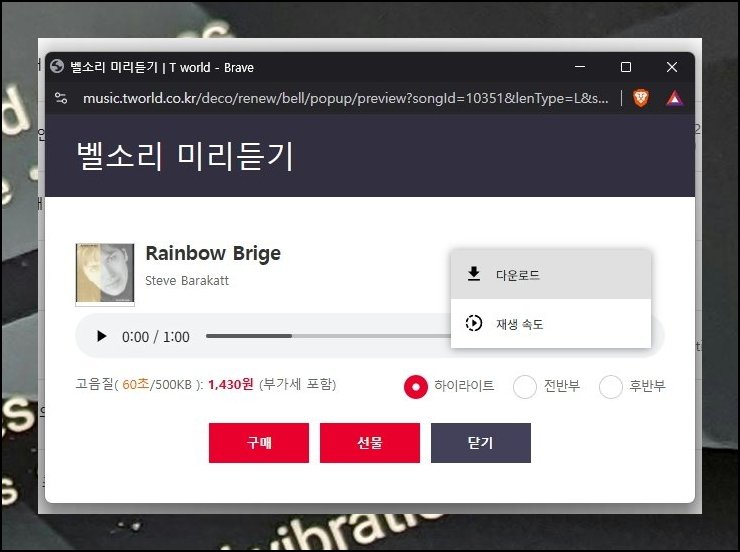Click the 60초 duration text
The image size is (740, 552).
tap(135, 385)
